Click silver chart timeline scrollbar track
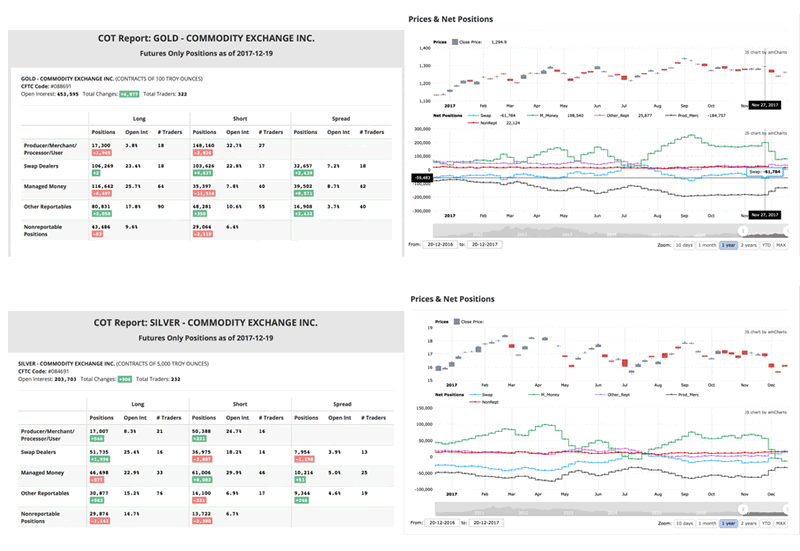 [x=600, y=510]
